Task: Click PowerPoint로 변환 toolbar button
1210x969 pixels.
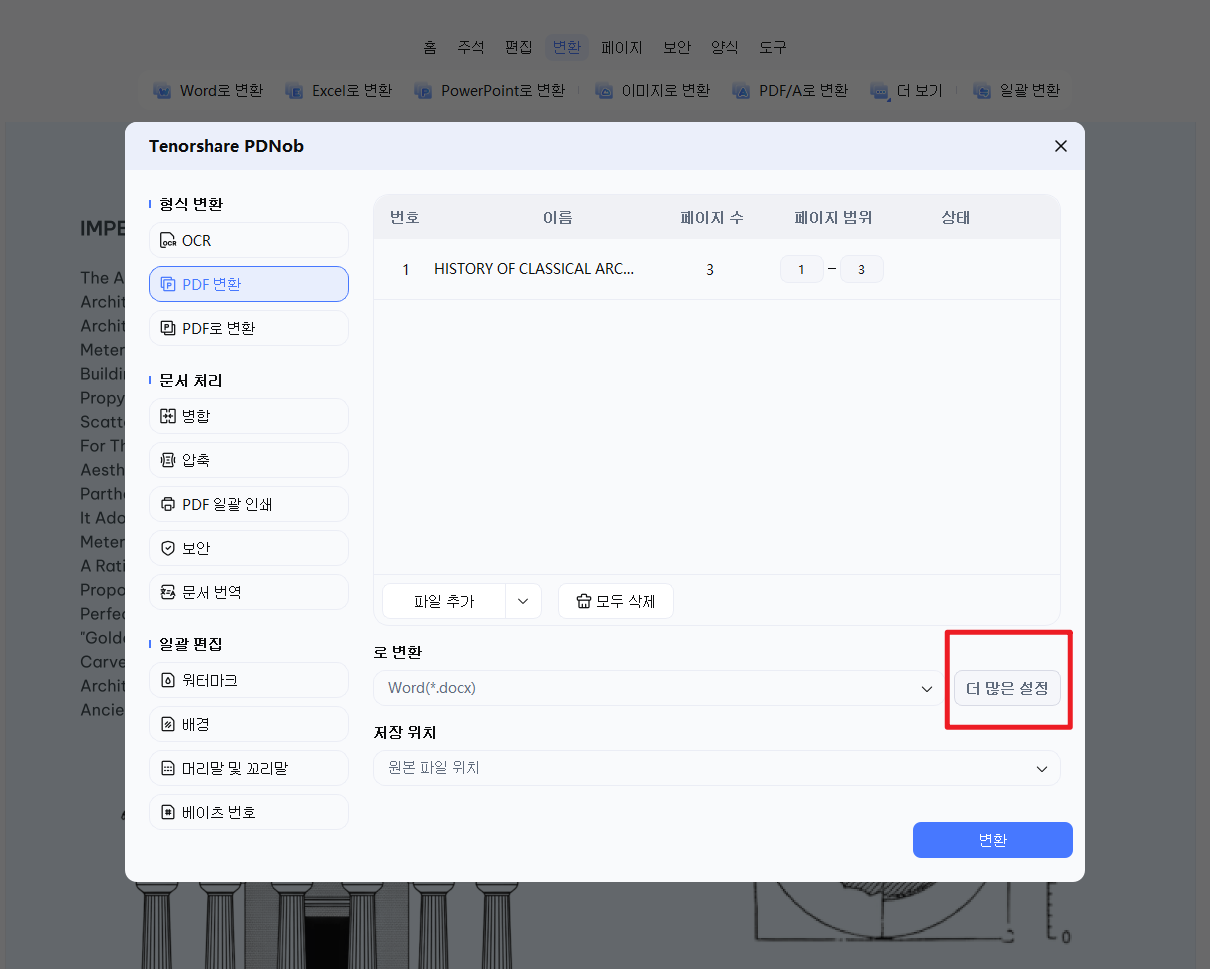Action: coord(490,91)
